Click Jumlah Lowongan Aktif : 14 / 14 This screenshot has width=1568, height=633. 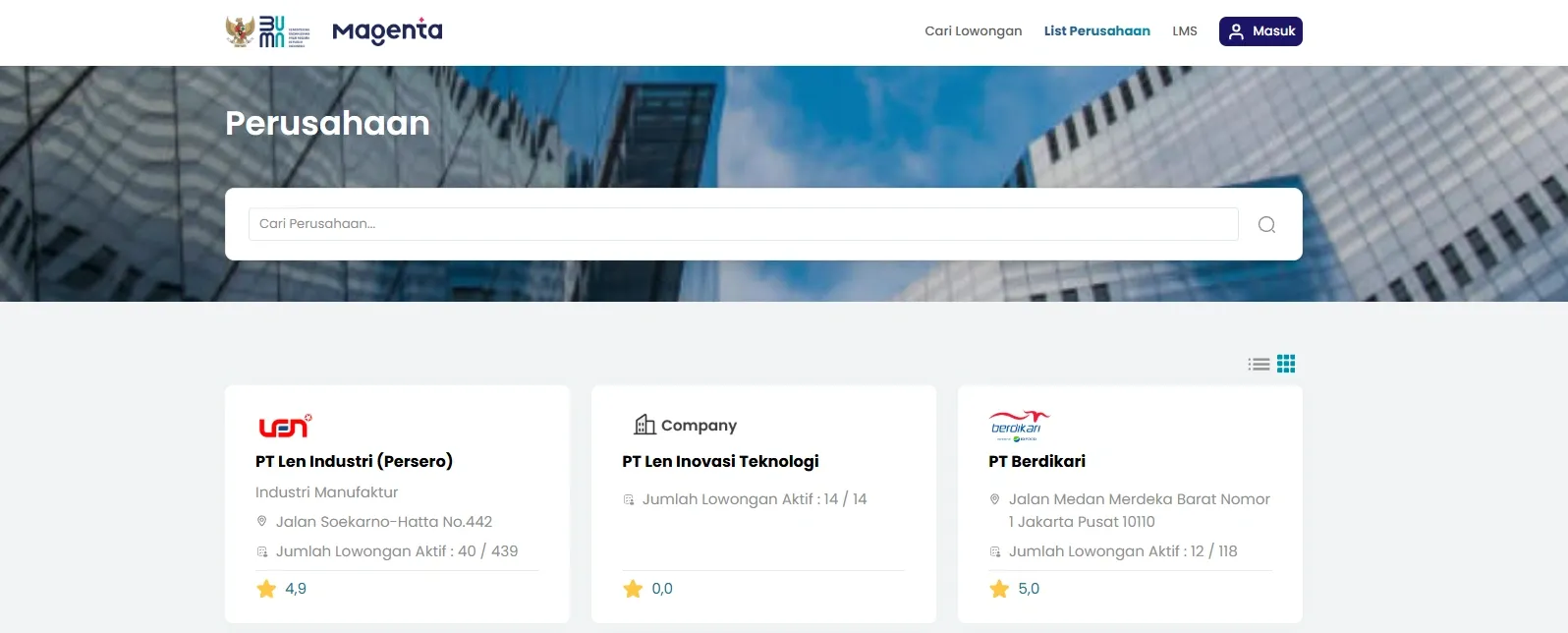coord(754,499)
